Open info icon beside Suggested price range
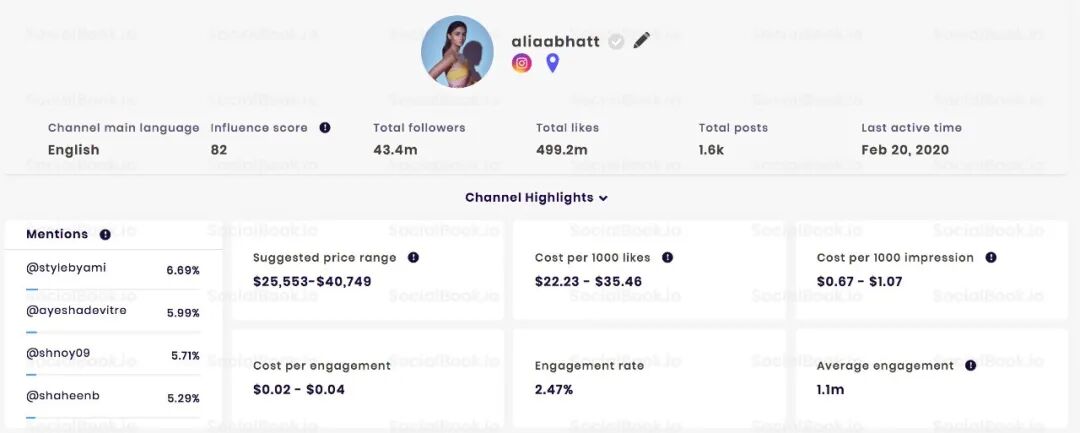Screen dimensions: 1080x433 click(413, 257)
